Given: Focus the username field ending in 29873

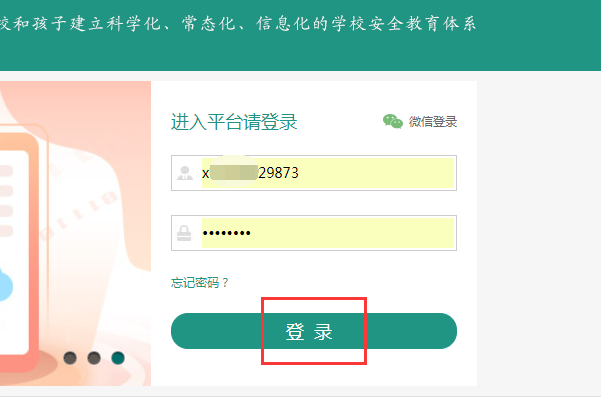Looking at the screenshot, I should tap(314, 173).
